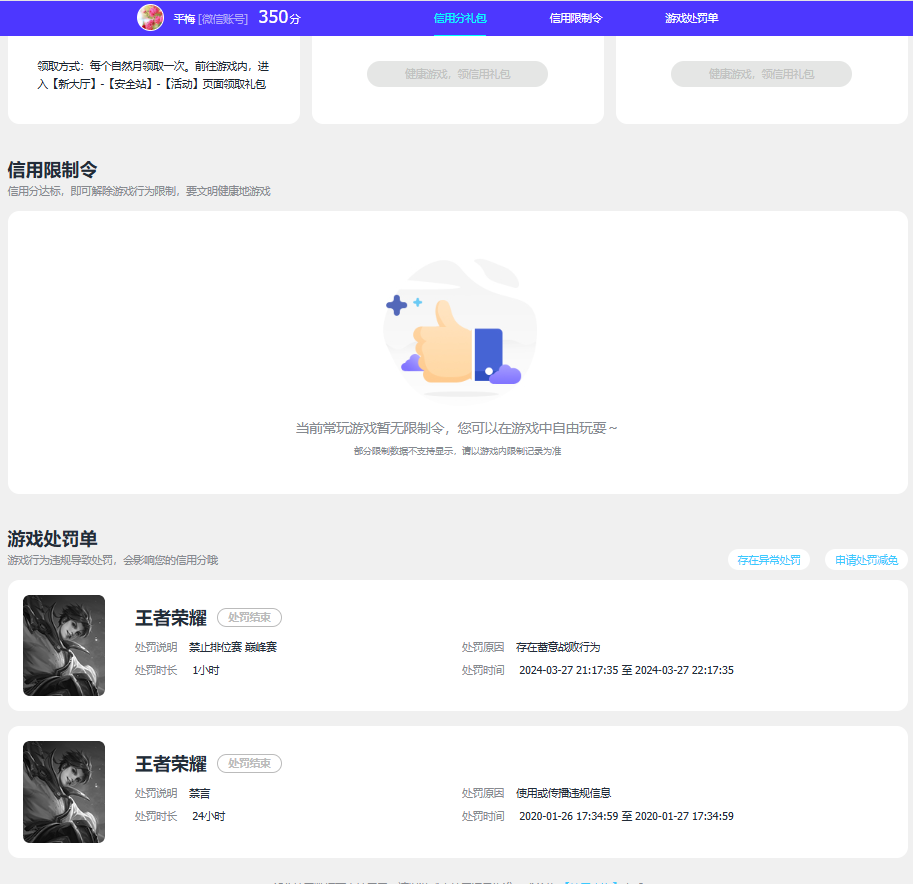Switch to the 信用分礼包 tab
This screenshot has width=913, height=884.
[x=460, y=18]
